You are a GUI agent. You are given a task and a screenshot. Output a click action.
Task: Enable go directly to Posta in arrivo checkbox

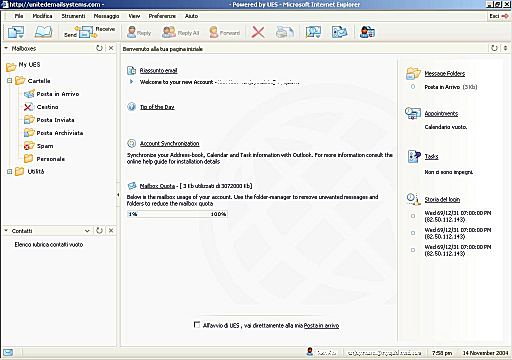[197, 325]
